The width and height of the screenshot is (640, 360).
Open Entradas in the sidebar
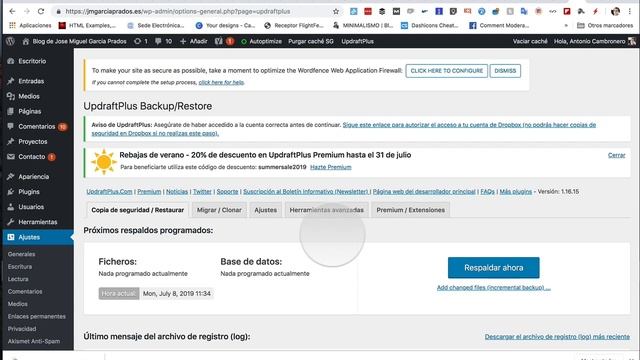coord(31,81)
